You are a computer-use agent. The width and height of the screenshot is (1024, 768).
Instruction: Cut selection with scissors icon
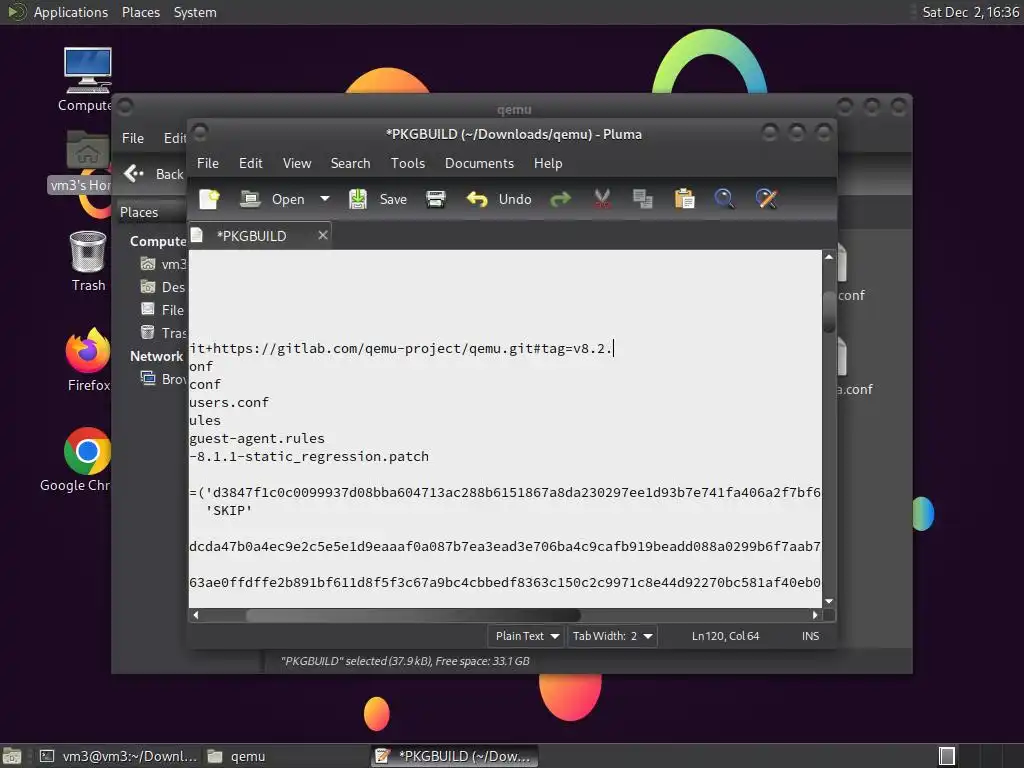point(602,199)
